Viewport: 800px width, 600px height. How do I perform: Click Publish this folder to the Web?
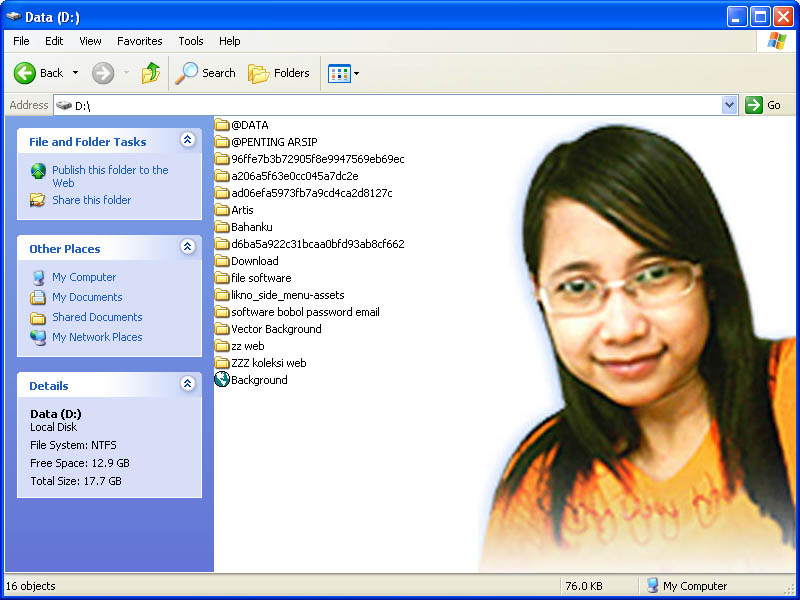110,177
